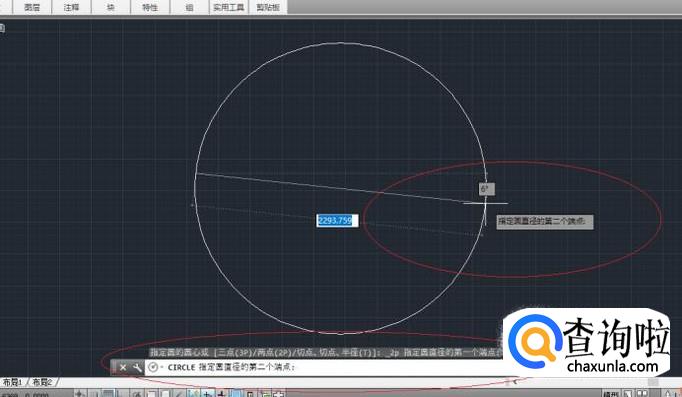Viewport: 682px width, 397px height.
Task: Click the Transparency status bar icon
Action: coord(235,394)
